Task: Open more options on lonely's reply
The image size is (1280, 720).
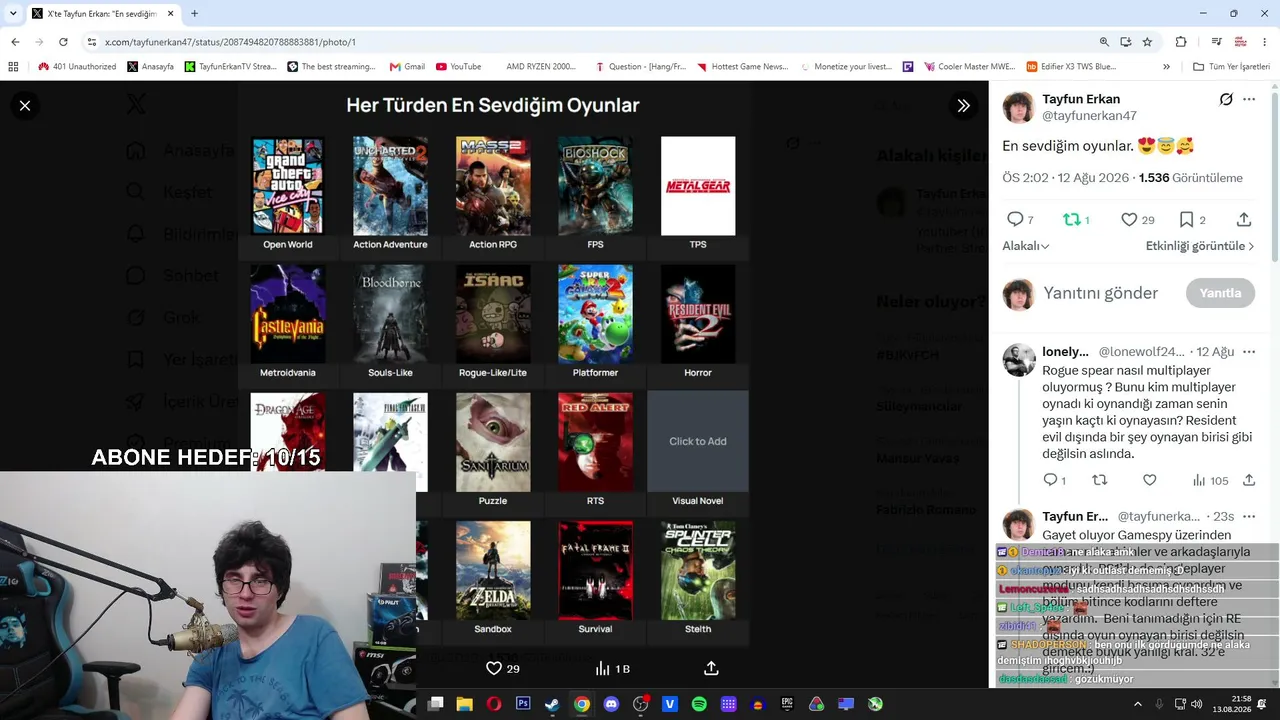Action: [1249, 352]
